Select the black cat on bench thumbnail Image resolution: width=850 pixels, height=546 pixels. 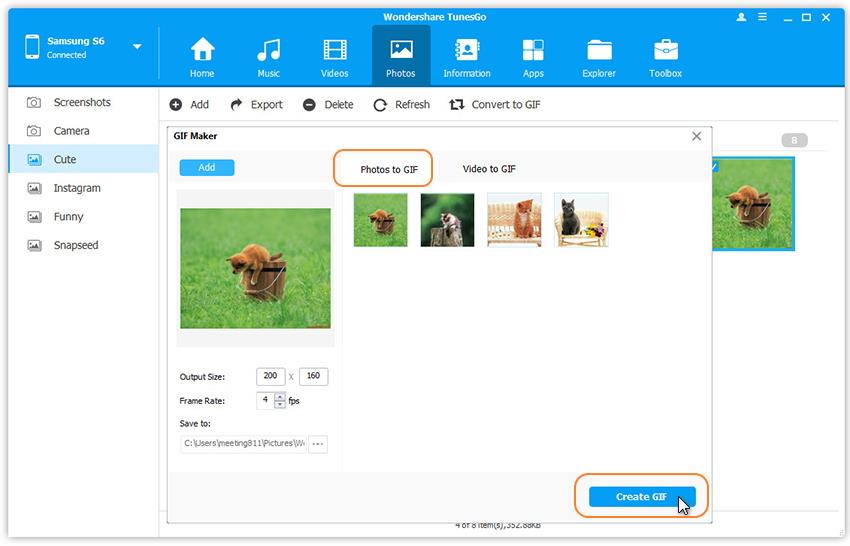coord(581,220)
